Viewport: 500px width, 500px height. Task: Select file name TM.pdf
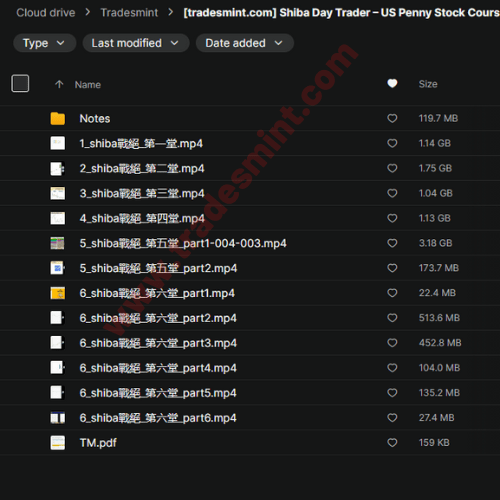point(98,443)
